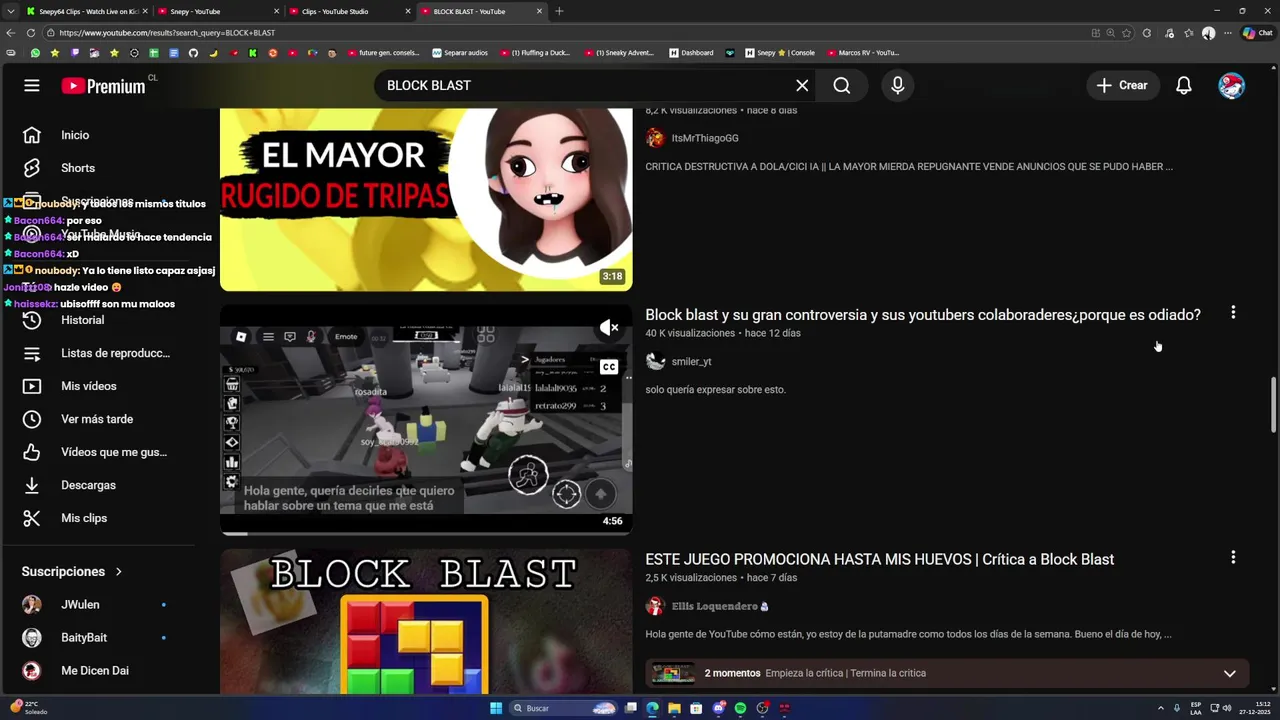1280x720 pixels.
Task: Click the youtube.com address bar
Action: pyautogui.click(x=570, y=32)
